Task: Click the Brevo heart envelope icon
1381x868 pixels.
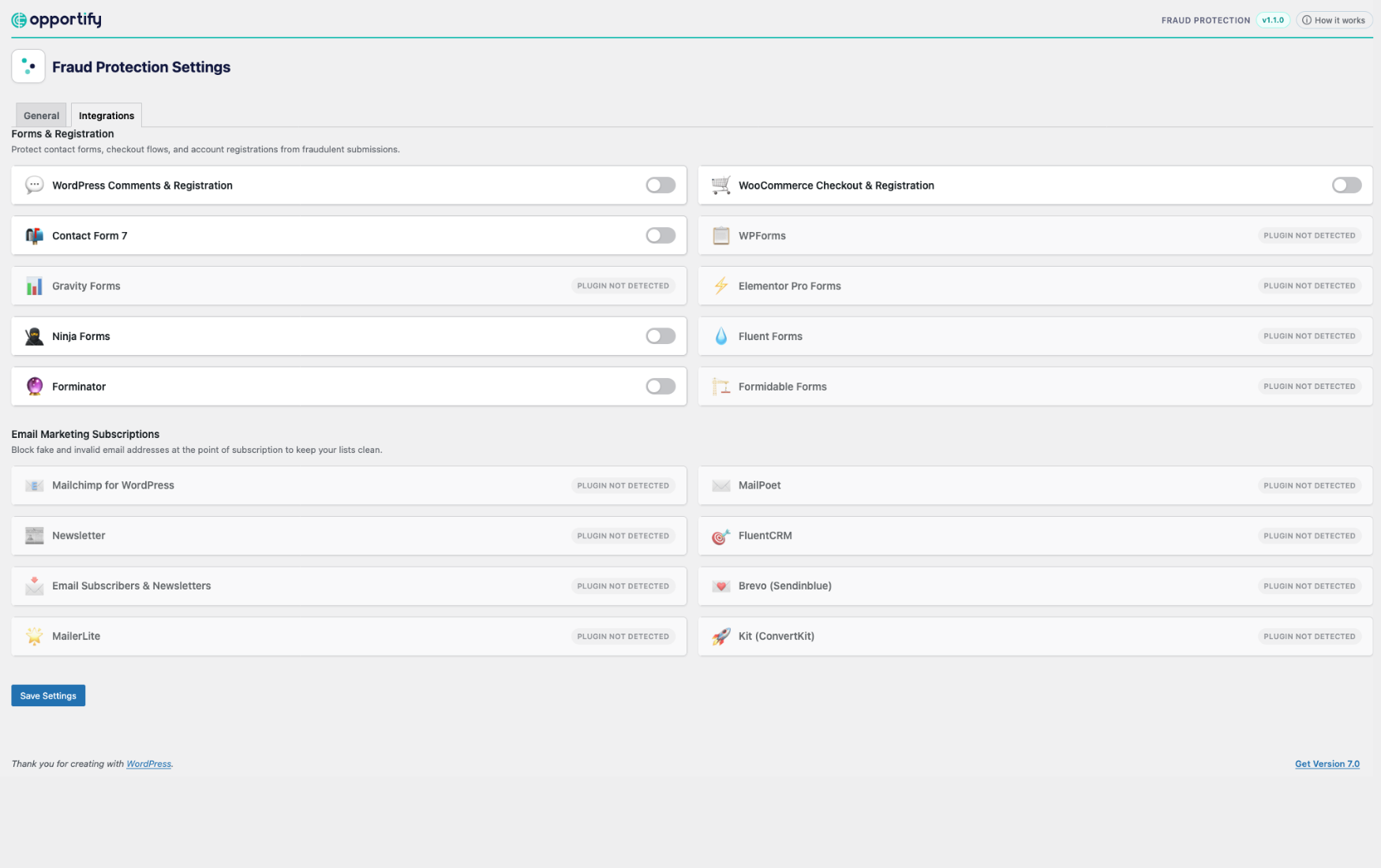Action: click(x=720, y=586)
